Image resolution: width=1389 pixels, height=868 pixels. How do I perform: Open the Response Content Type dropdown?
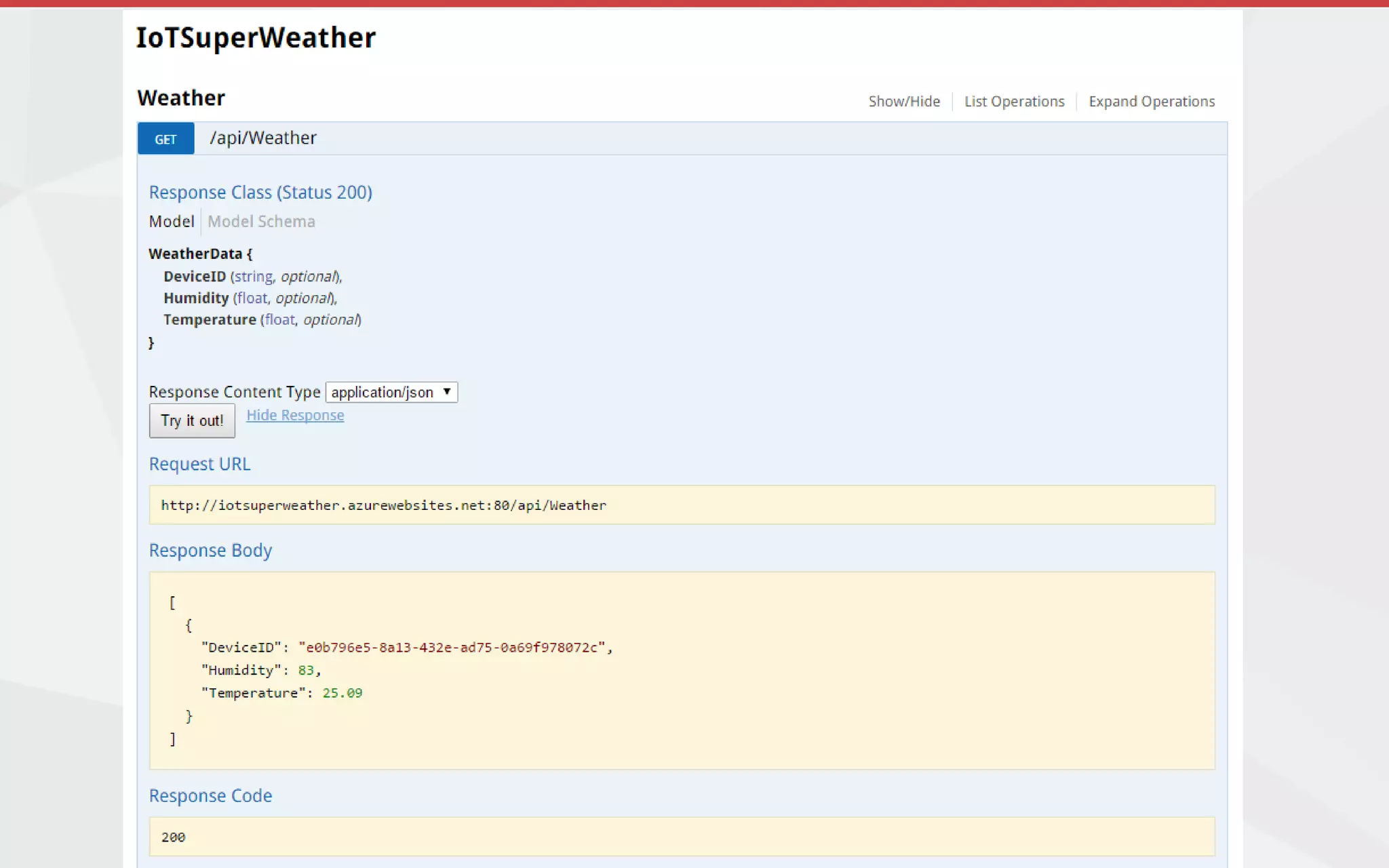coord(391,392)
